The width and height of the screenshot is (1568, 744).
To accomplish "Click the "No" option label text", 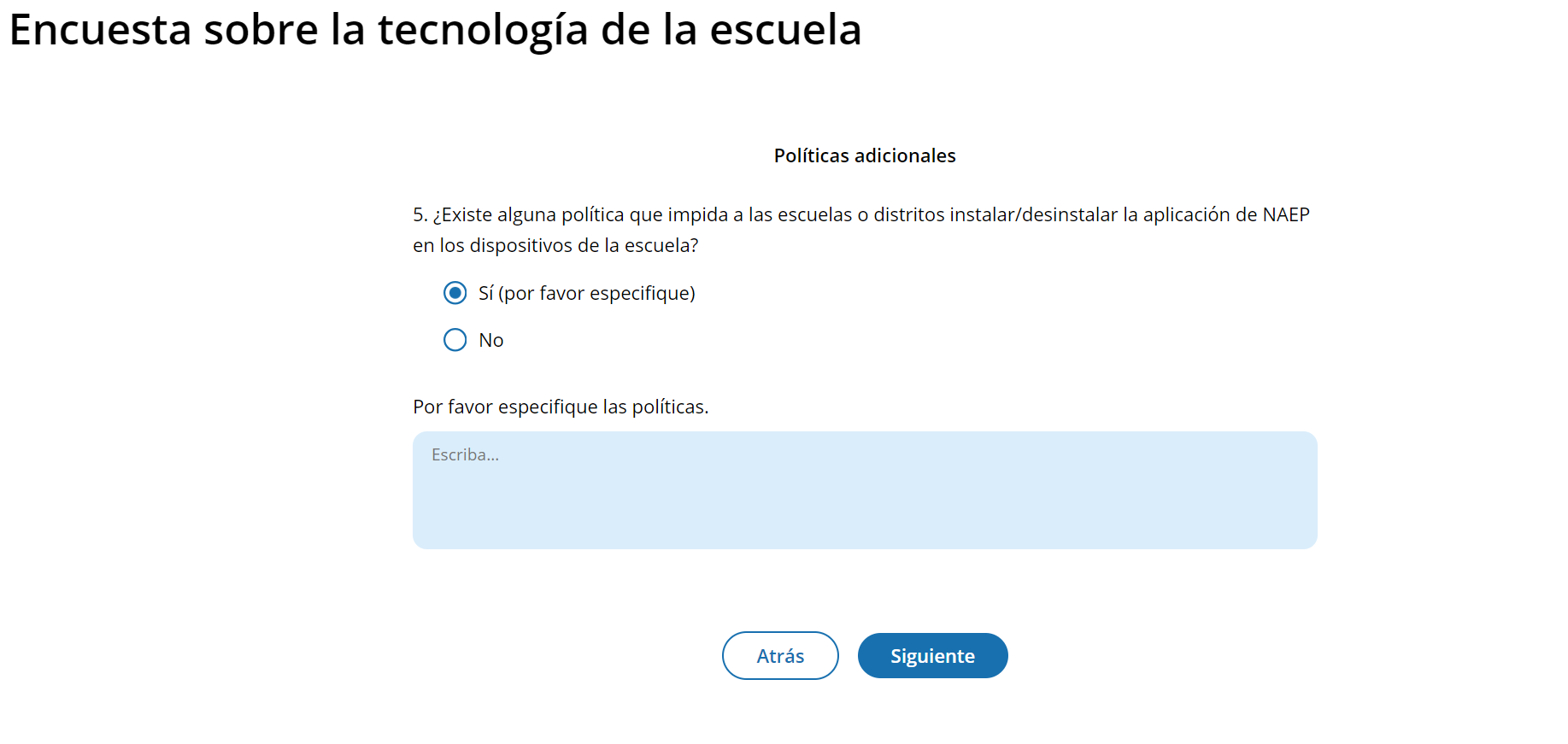I will click(490, 340).
